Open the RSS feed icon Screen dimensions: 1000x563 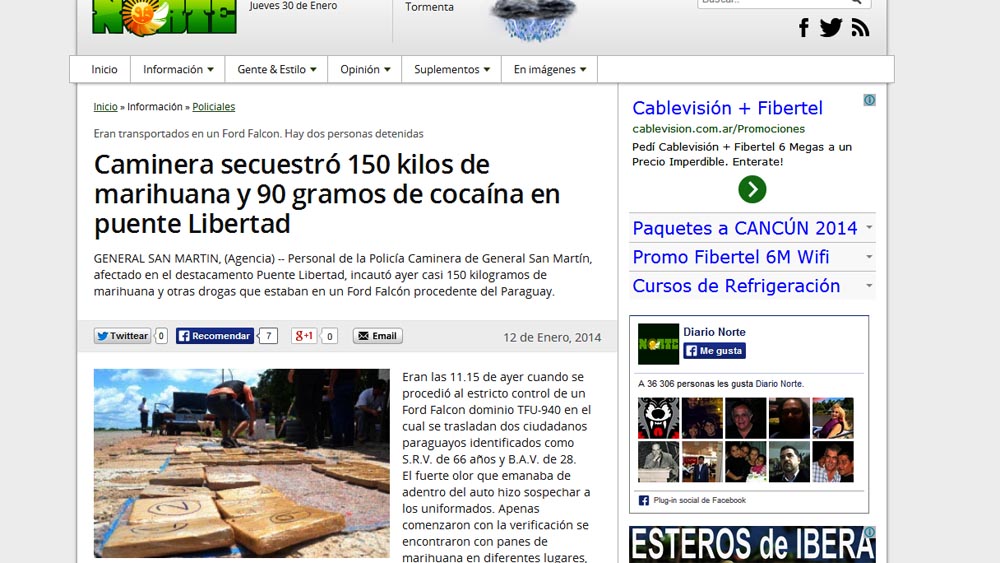click(x=860, y=28)
